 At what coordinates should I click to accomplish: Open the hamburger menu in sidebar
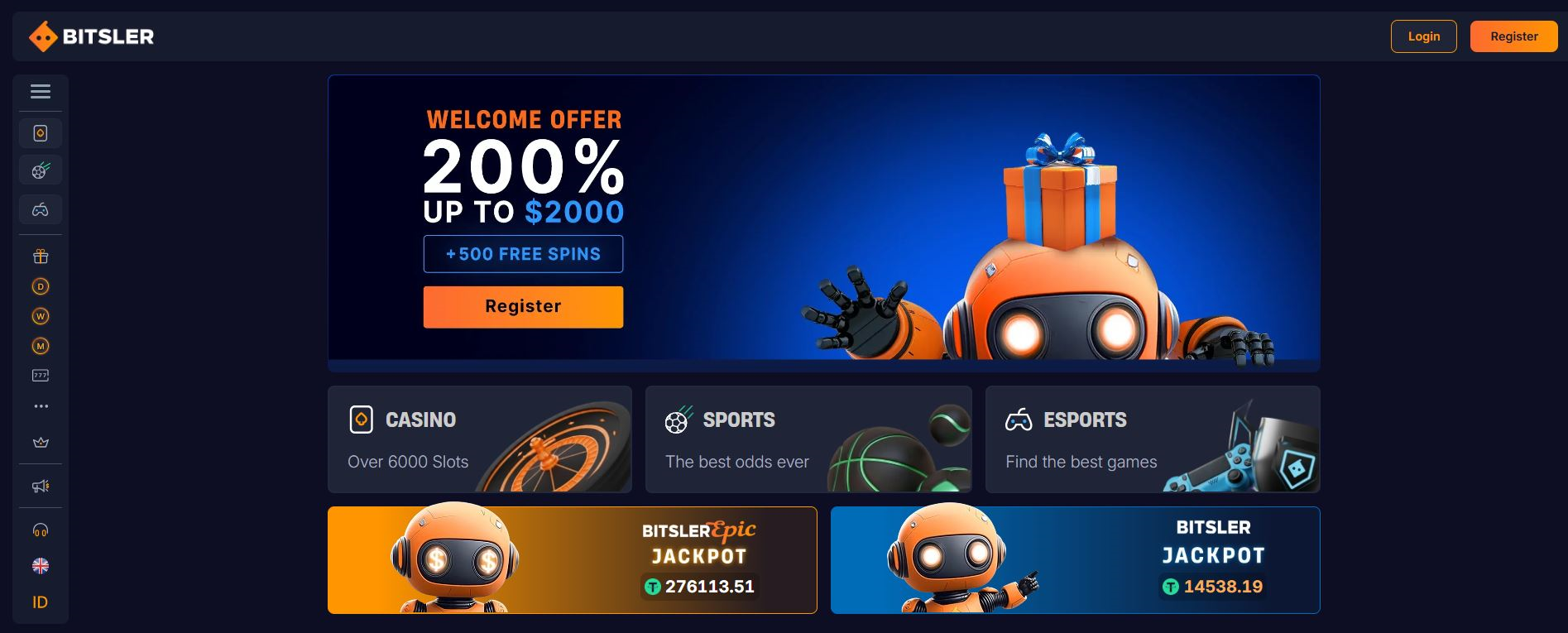(x=41, y=92)
